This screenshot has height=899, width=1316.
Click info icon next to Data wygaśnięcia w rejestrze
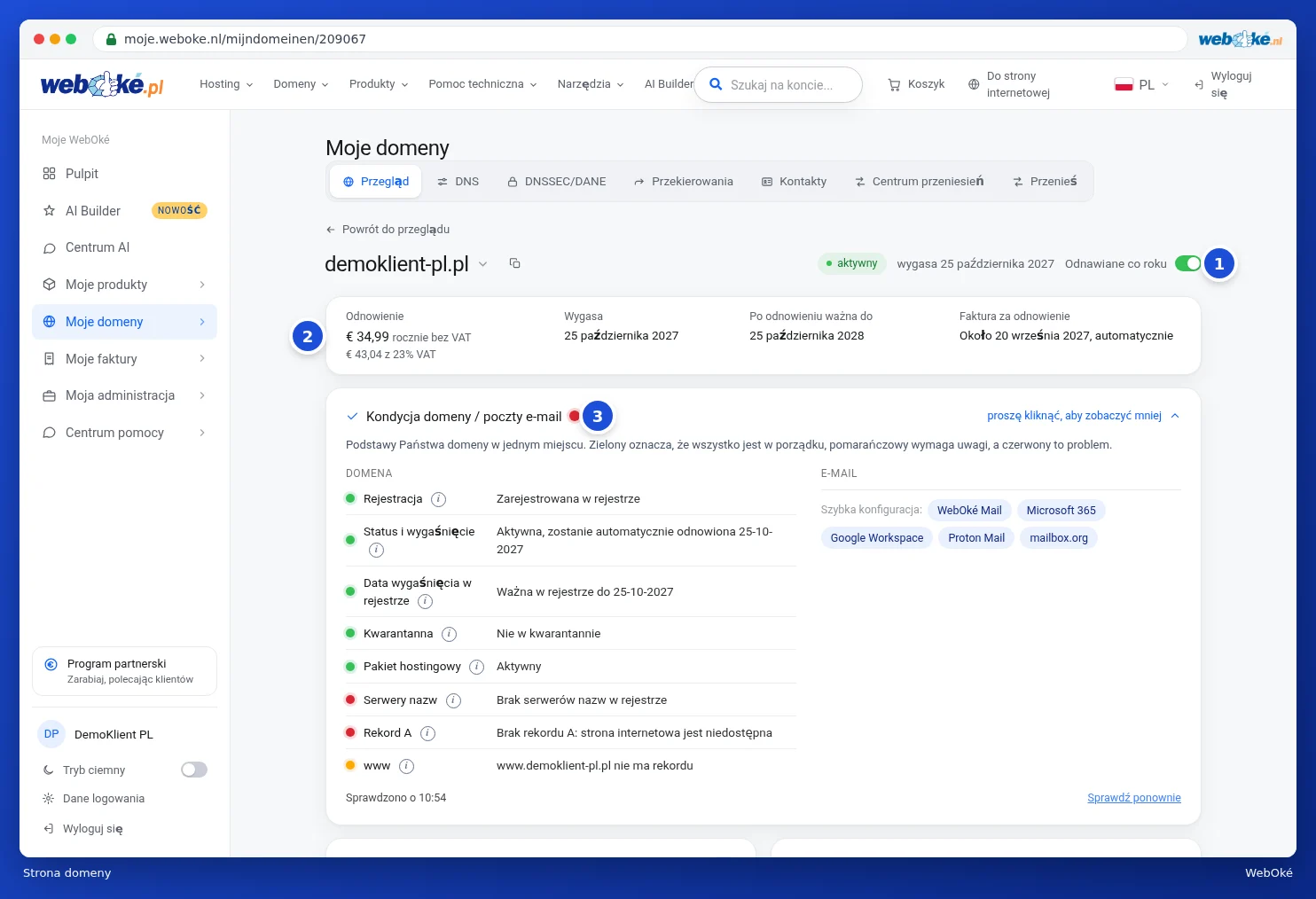pos(425,601)
